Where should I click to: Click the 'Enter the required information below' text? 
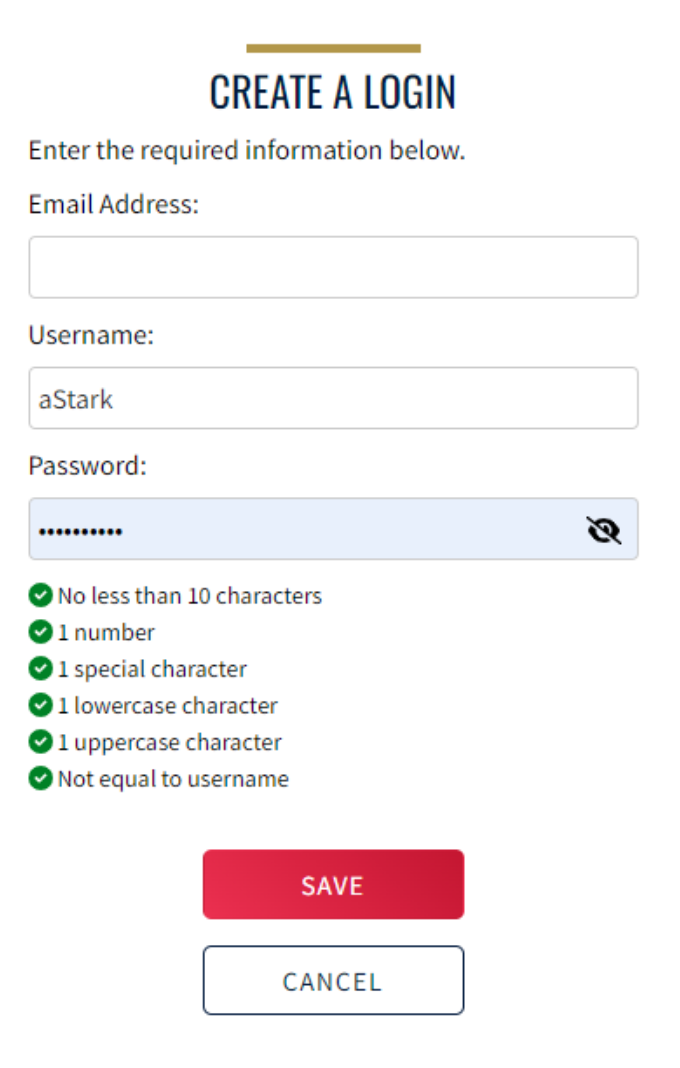[x=247, y=151]
